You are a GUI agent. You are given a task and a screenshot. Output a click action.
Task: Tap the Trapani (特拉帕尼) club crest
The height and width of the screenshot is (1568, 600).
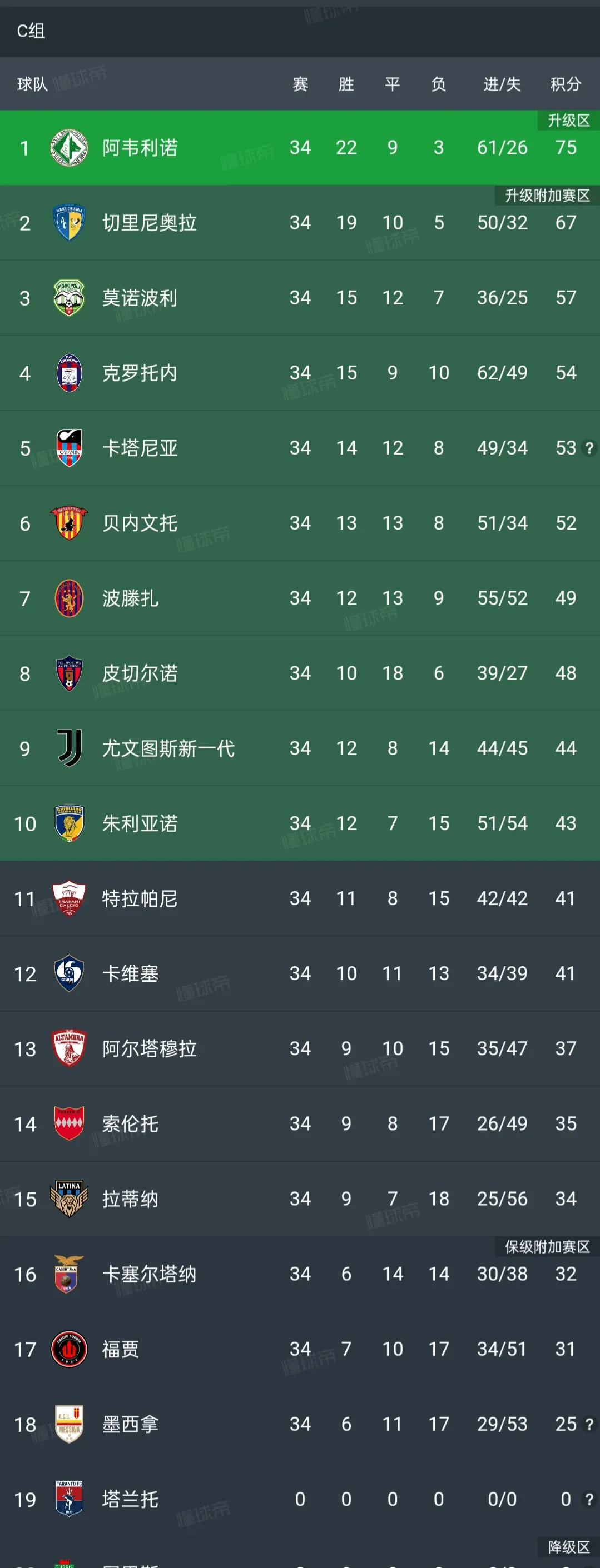coord(69,898)
